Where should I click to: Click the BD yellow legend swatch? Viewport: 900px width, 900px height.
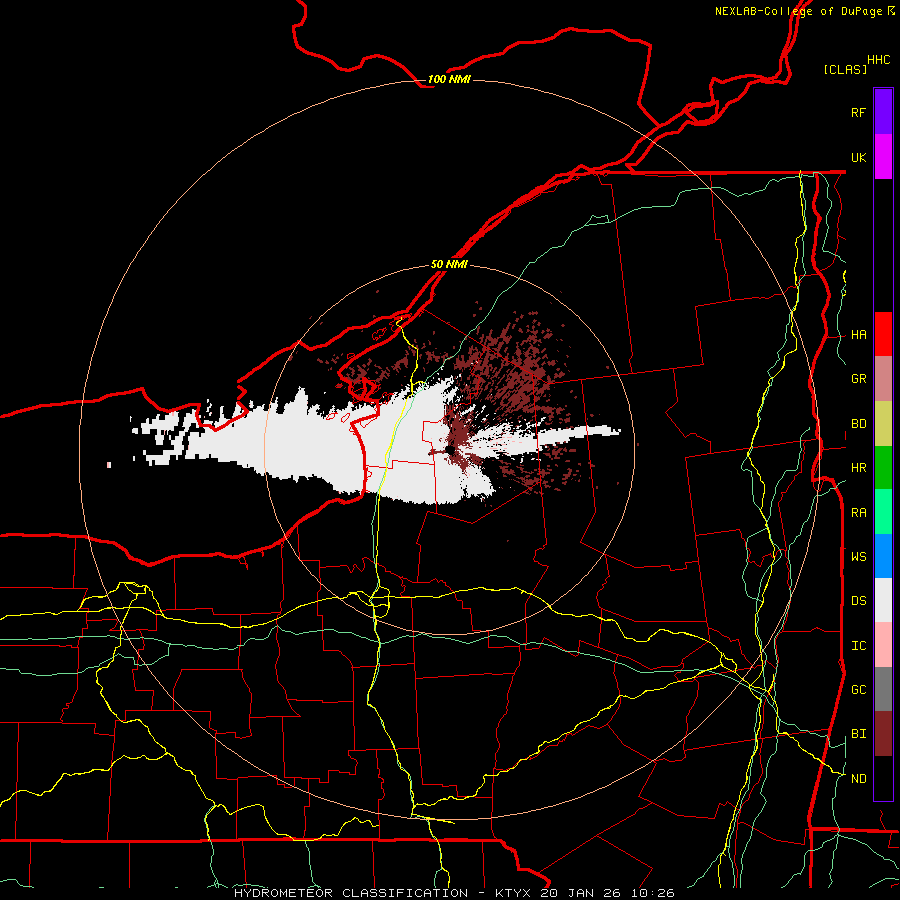[x=883, y=424]
